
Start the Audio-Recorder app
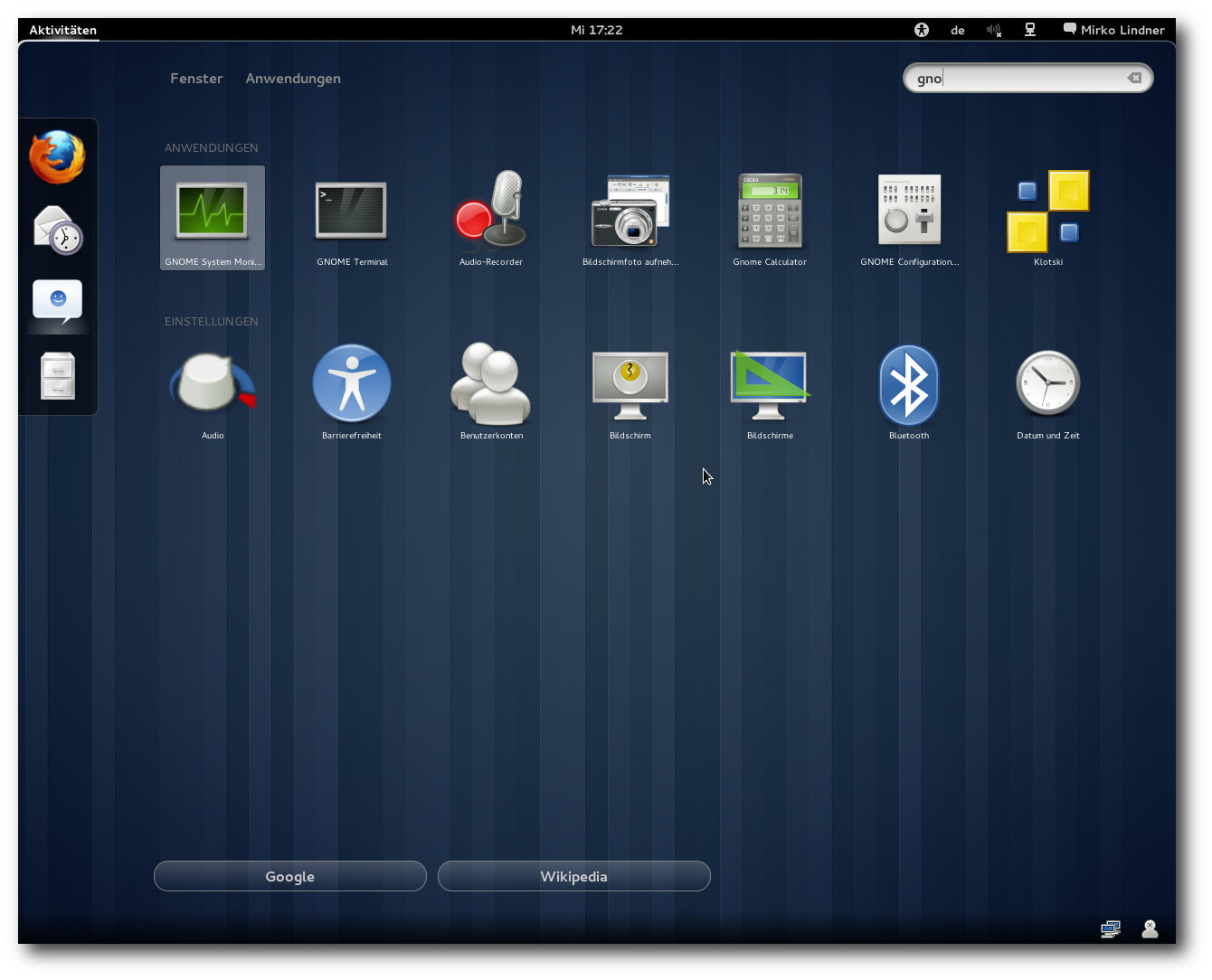[491, 218]
